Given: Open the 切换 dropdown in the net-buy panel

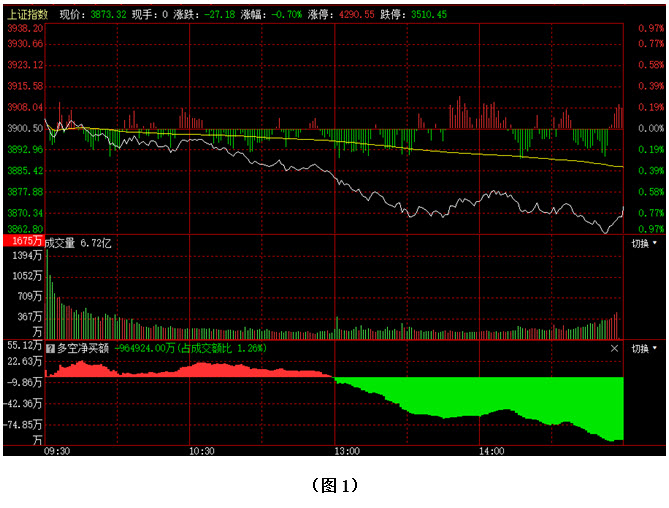Looking at the screenshot, I should click(645, 349).
